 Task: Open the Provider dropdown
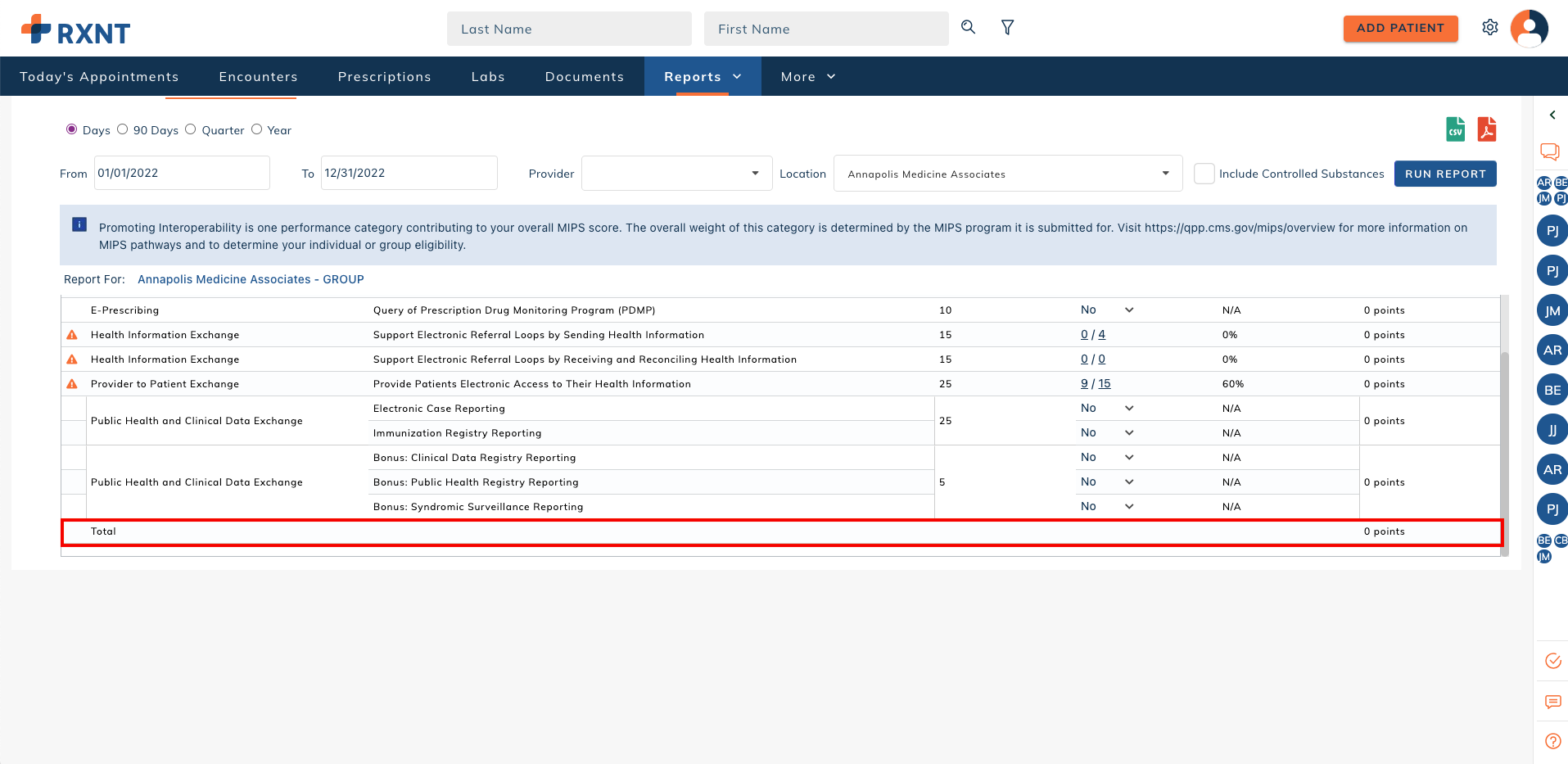coord(676,174)
